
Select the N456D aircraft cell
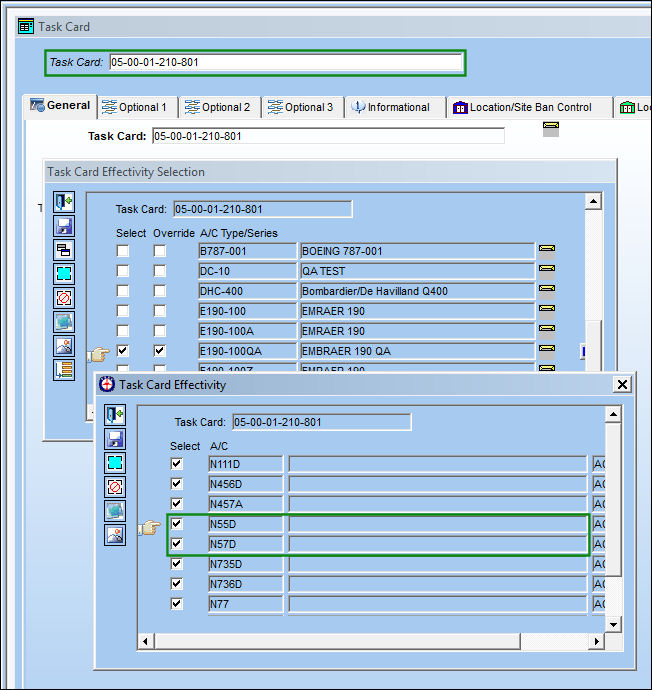[245, 484]
